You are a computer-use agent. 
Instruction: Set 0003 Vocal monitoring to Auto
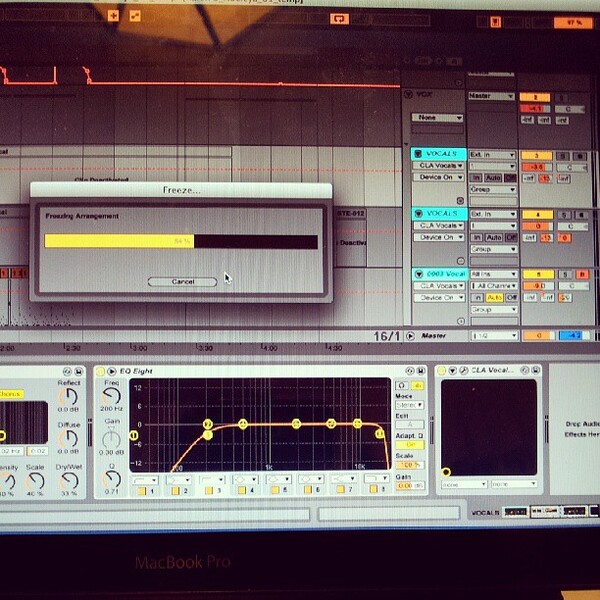pyautogui.click(x=494, y=298)
